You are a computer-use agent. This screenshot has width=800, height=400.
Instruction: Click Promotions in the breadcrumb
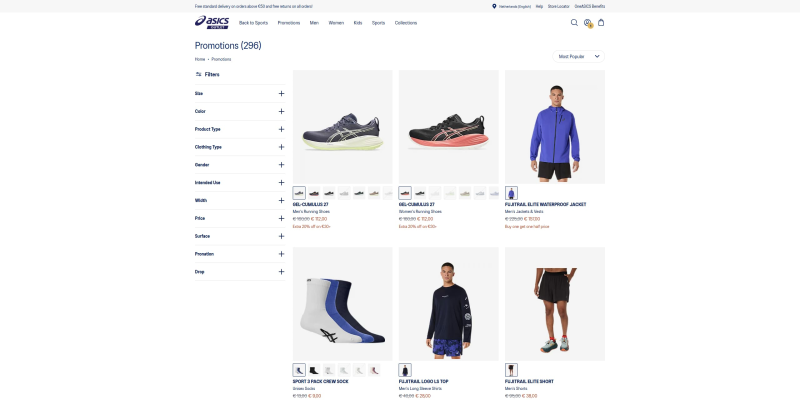(x=221, y=59)
